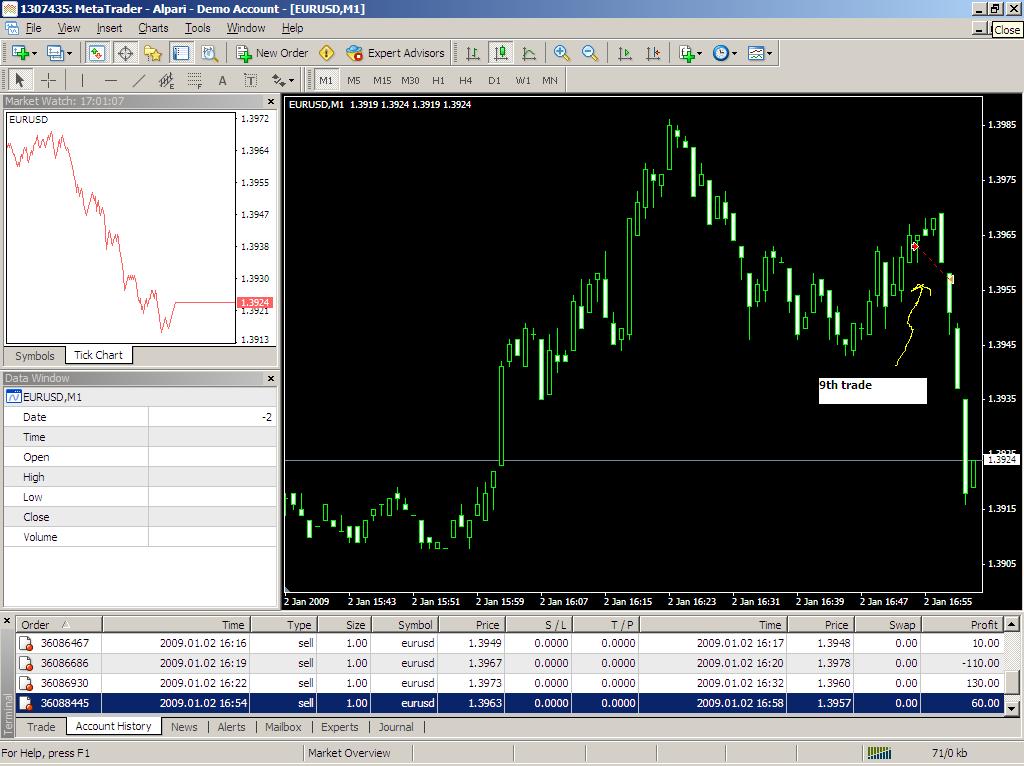Open the Charts menu
The height and width of the screenshot is (766, 1024).
(153, 28)
